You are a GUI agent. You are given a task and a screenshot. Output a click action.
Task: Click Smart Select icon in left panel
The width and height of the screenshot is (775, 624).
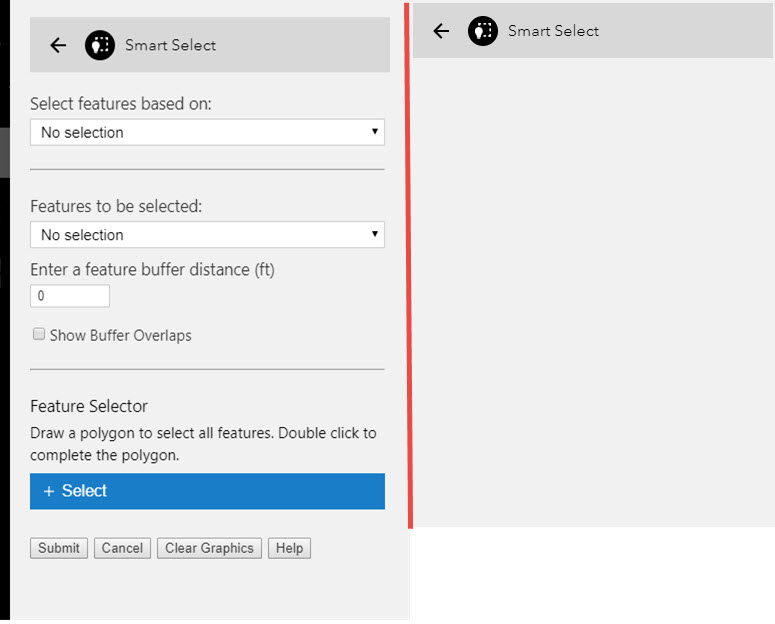click(100, 45)
